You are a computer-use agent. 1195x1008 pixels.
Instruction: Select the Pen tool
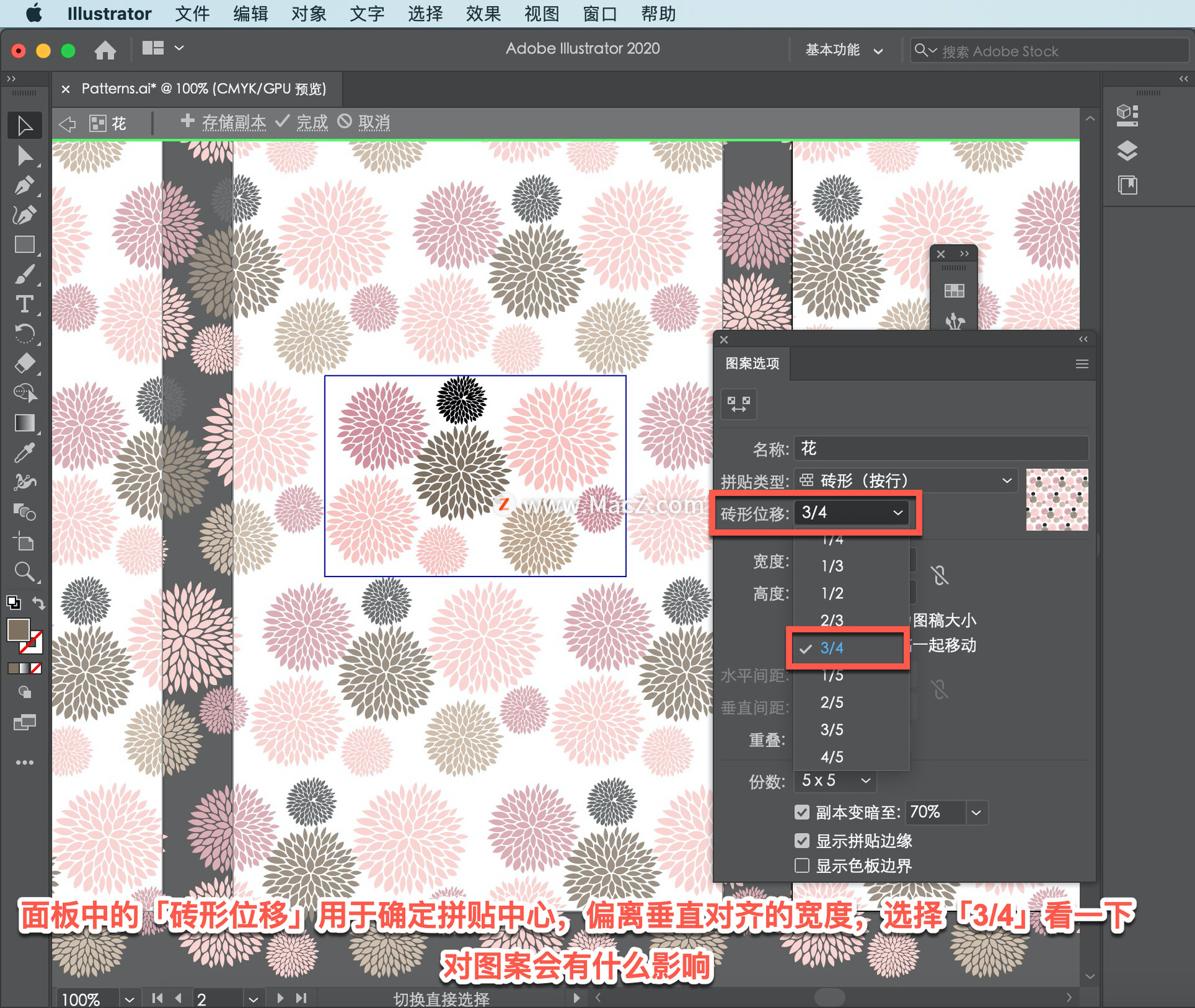click(25, 186)
